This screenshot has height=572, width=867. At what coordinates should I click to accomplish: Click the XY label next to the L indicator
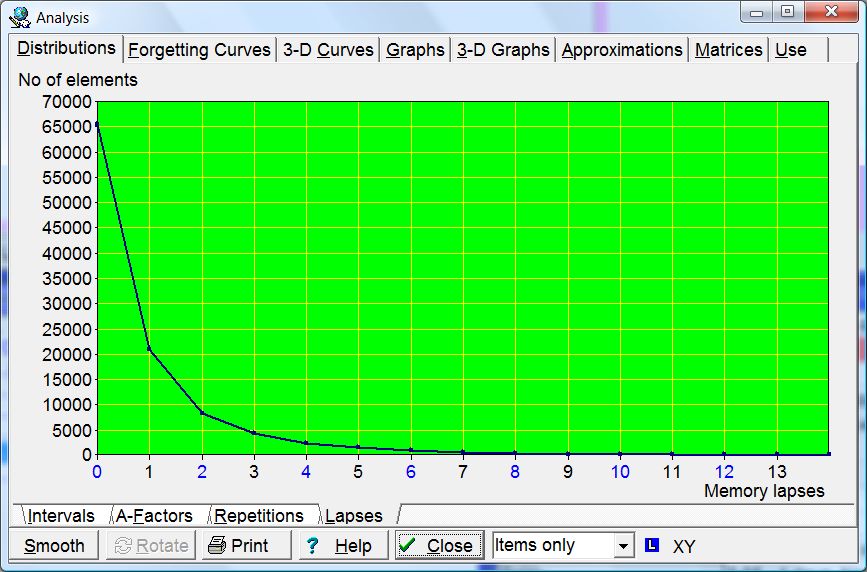[x=684, y=546]
